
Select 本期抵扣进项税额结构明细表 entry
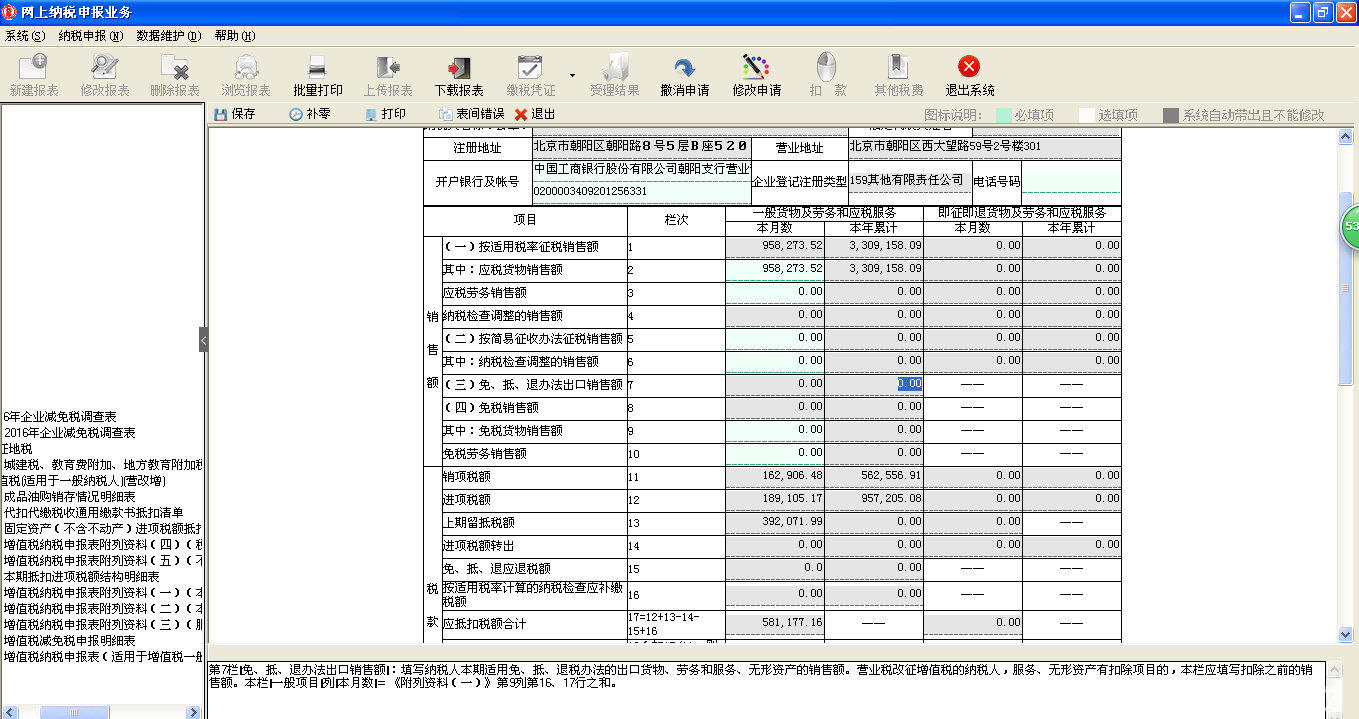81,577
